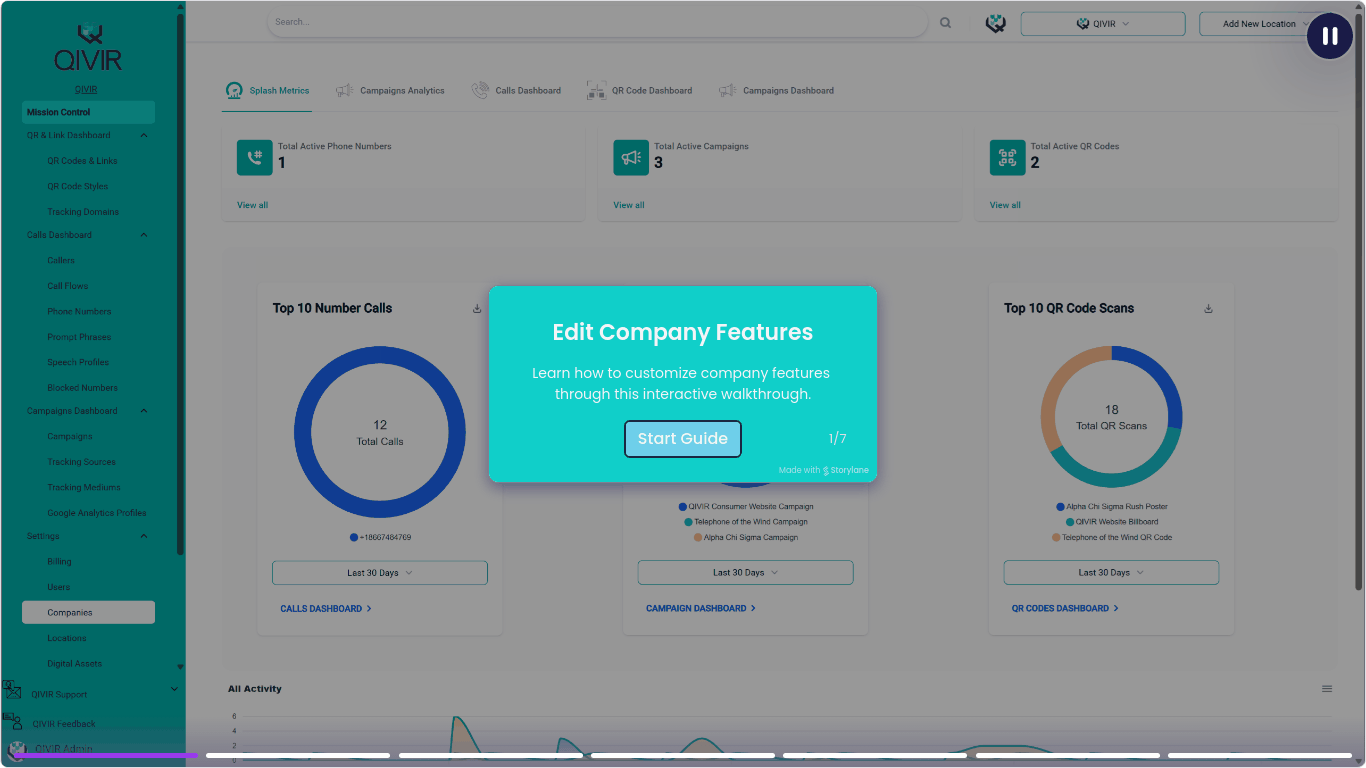Open Prompt Phrases in the sidebar
This screenshot has height=768, width=1366.
coord(79,338)
